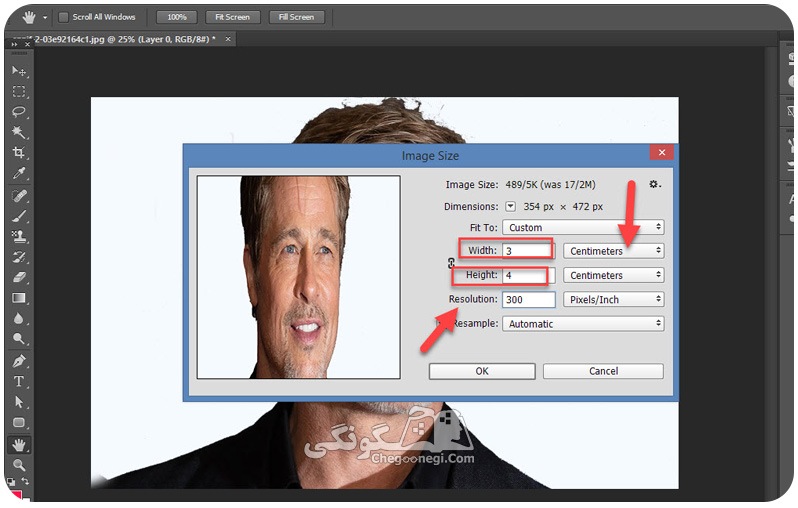The image size is (798, 508).
Task: Select the Eraser tool
Action: click(x=19, y=277)
